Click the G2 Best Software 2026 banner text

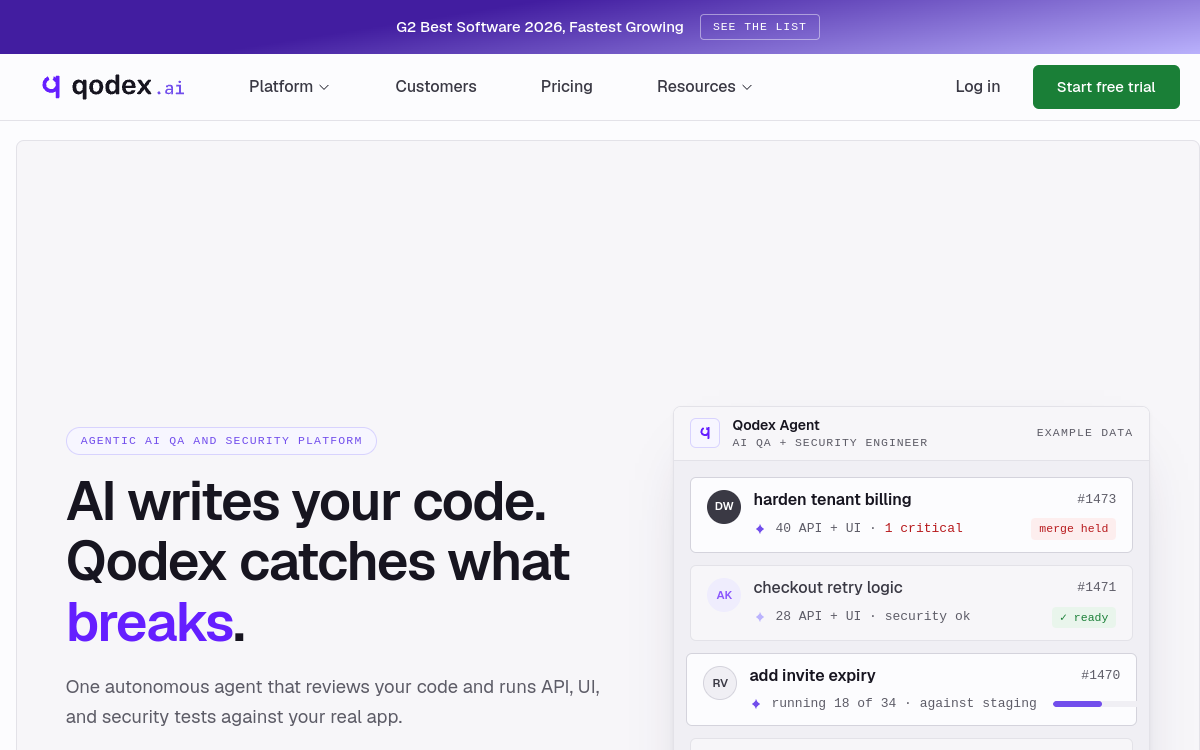[540, 27]
